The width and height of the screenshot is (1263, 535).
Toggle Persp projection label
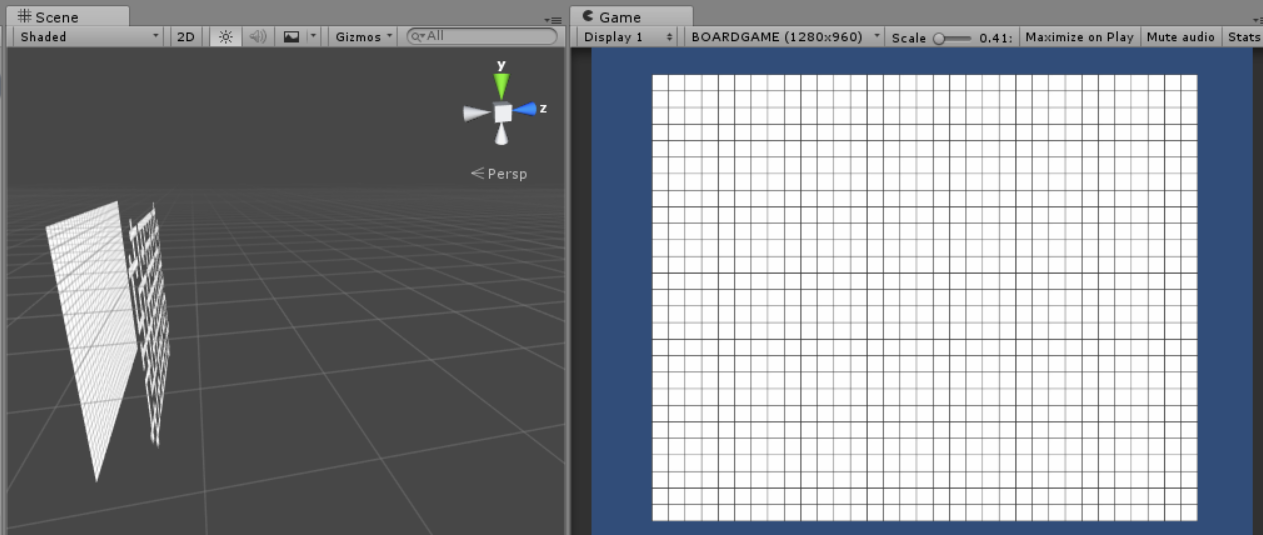coord(499,174)
